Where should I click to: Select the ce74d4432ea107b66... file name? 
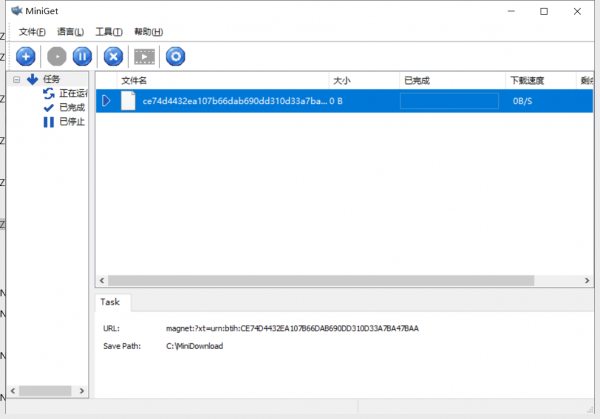(x=235, y=101)
